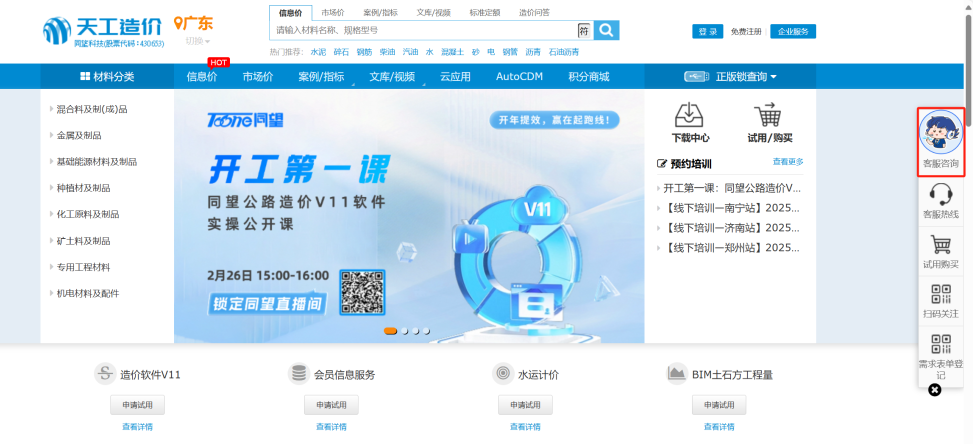Switch to the 市场价 search tab
This screenshot has width=973, height=444.
click(333, 12)
